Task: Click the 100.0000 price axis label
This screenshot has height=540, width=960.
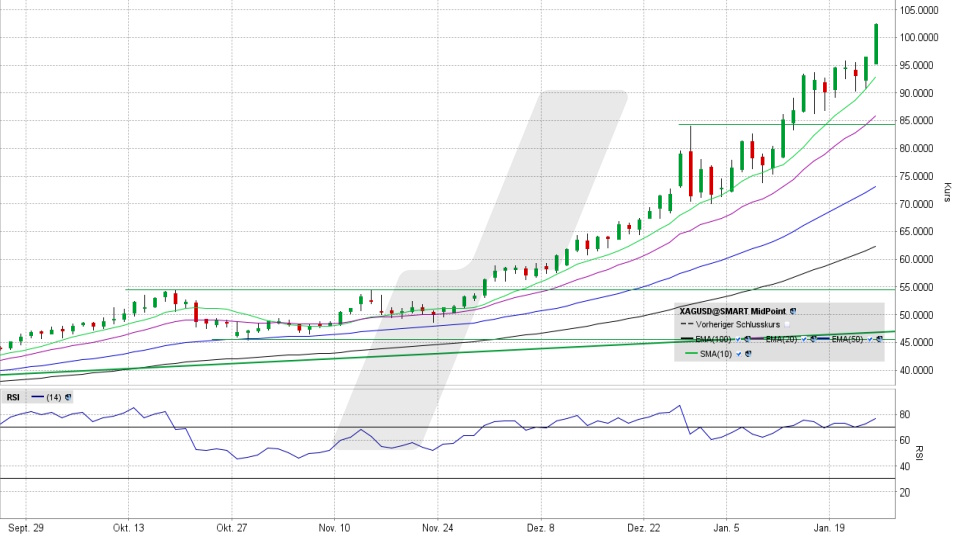Action: coord(918,38)
